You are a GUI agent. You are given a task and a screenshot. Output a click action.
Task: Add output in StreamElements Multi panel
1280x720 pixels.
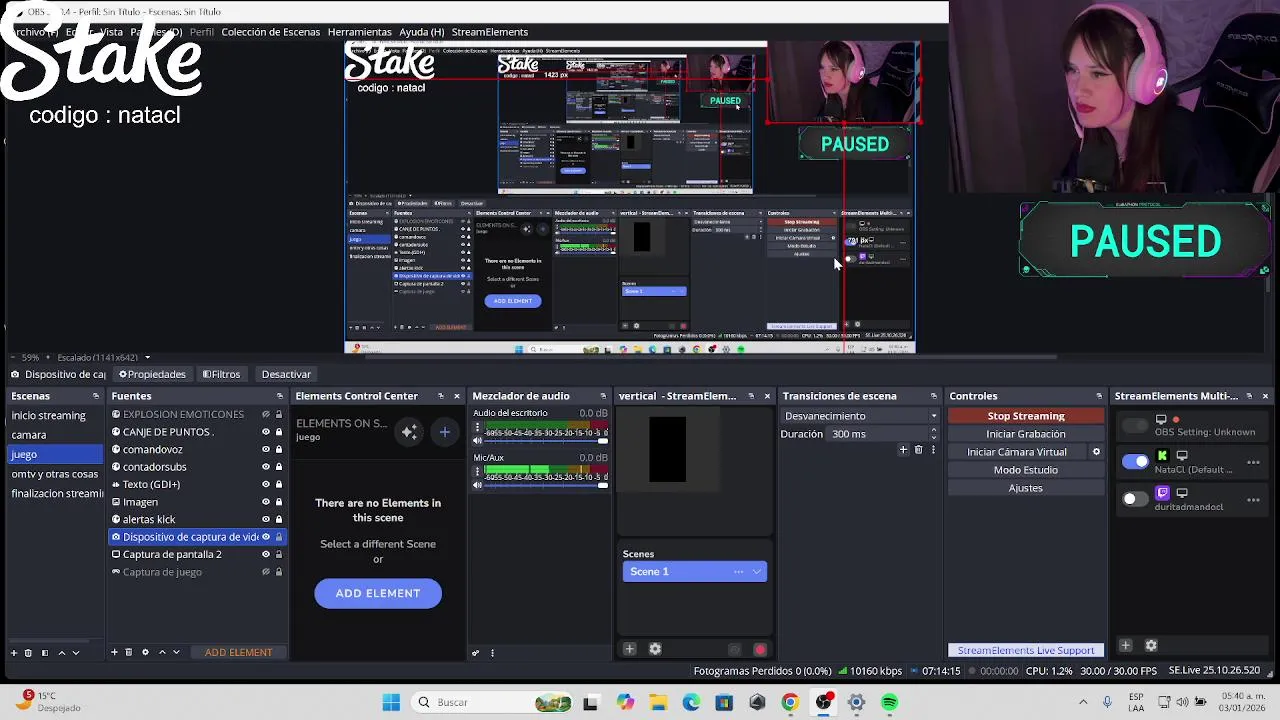click(x=1125, y=646)
